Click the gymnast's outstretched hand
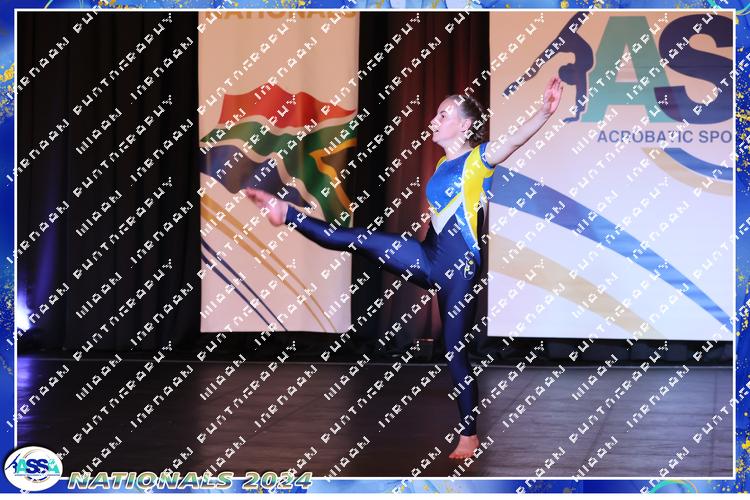Viewport: 750px width, 500px height. (x=553, y=91)
